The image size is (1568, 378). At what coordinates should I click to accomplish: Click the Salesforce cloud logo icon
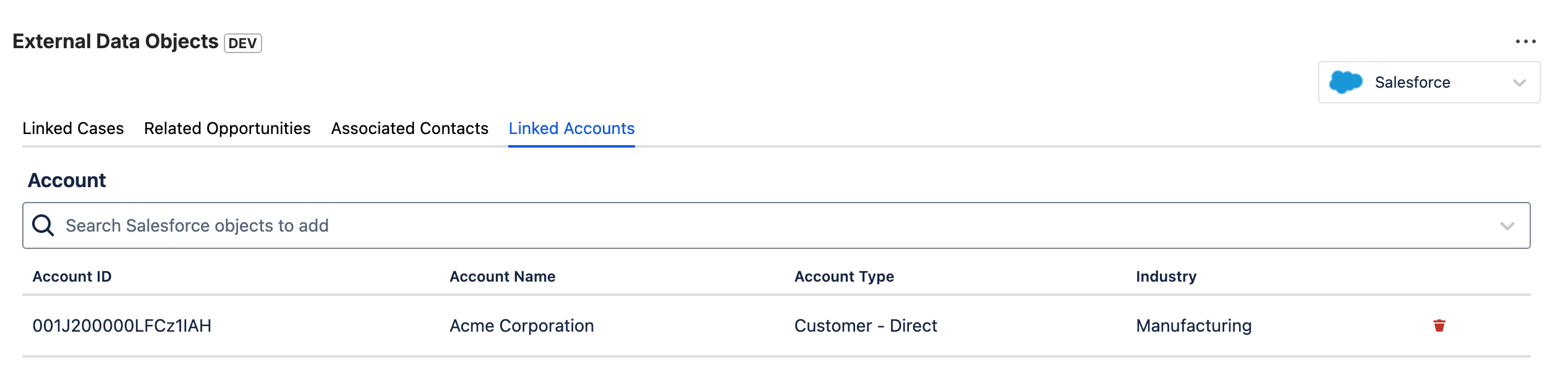pyautogui.click(x=1345, y=82)
